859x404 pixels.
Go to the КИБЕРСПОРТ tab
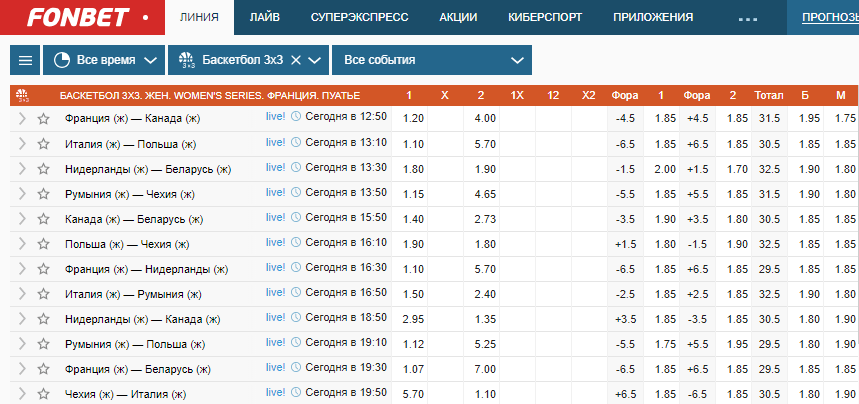tap(545, 18)
